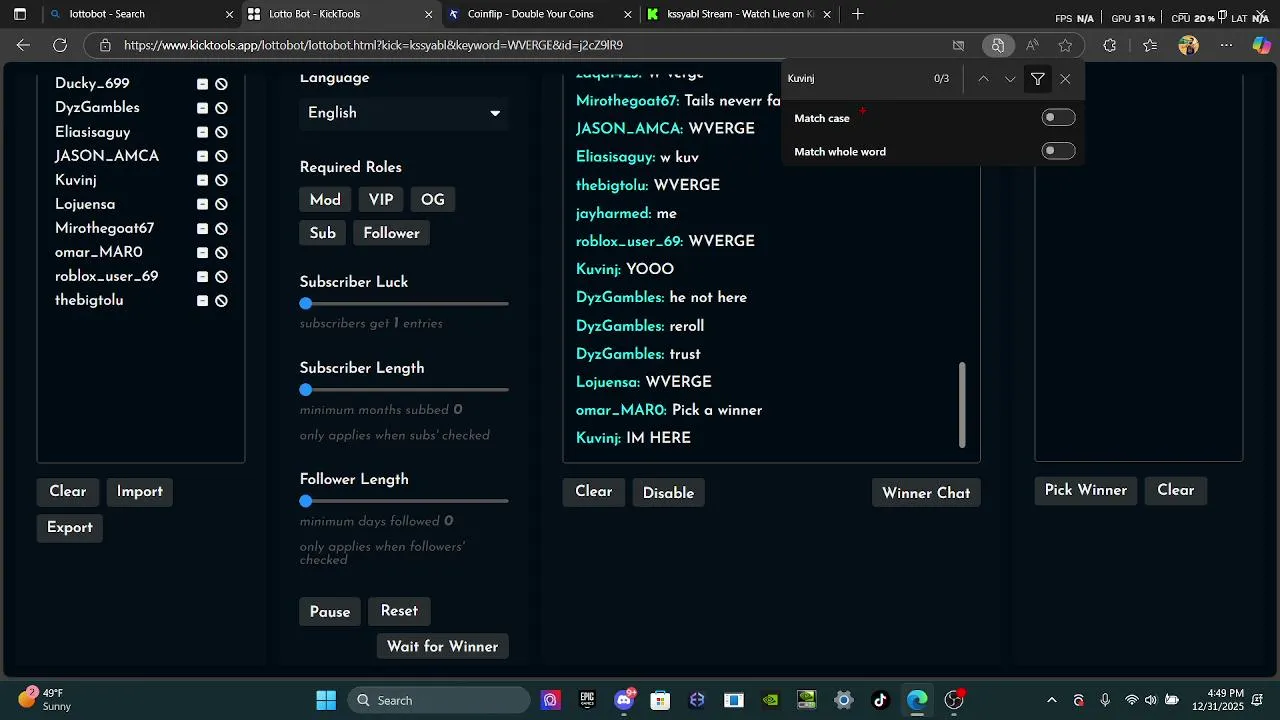Clear the chat log panel

[x=594, y=491]
